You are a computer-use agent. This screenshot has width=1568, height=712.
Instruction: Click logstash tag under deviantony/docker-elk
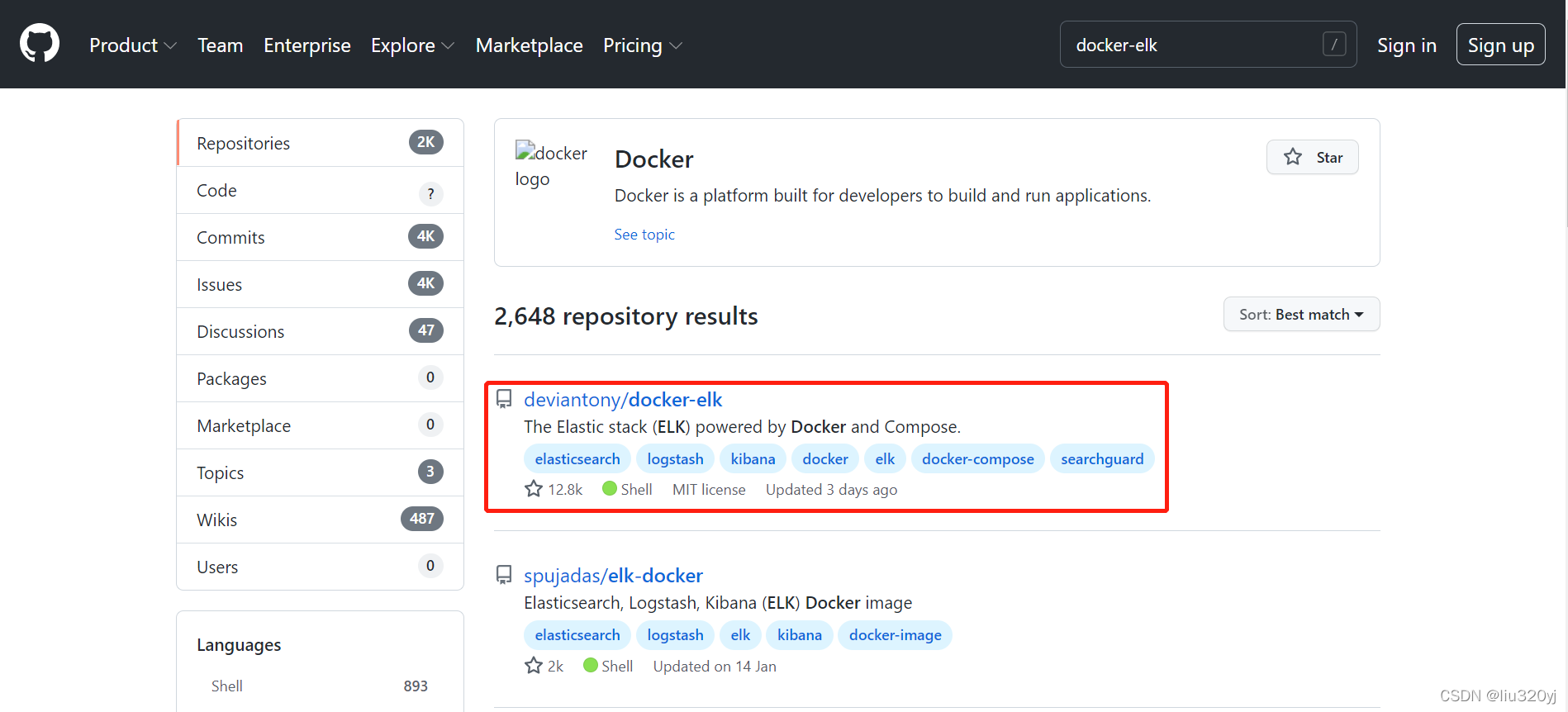coord(675,458)
